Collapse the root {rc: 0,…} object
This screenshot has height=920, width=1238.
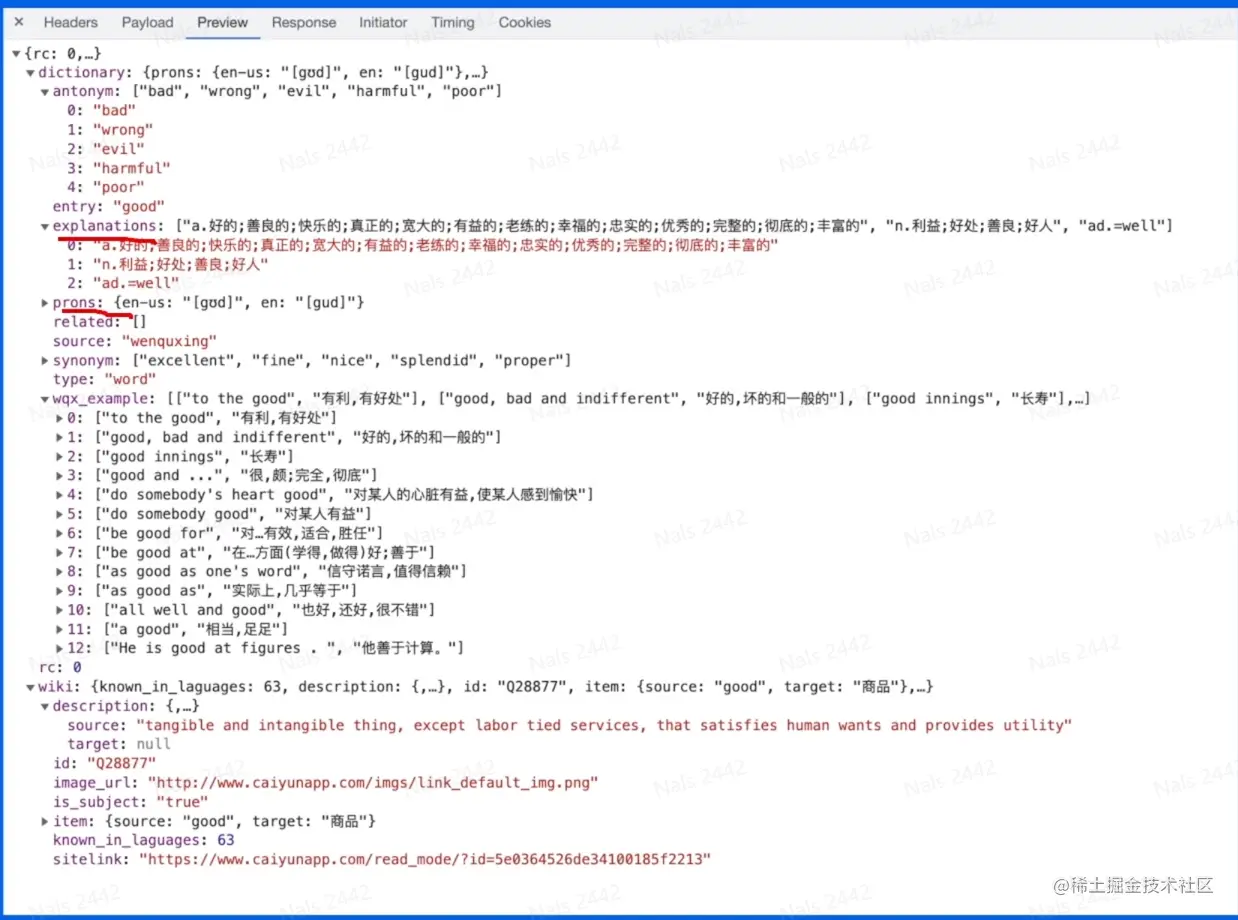coord(16,53)
